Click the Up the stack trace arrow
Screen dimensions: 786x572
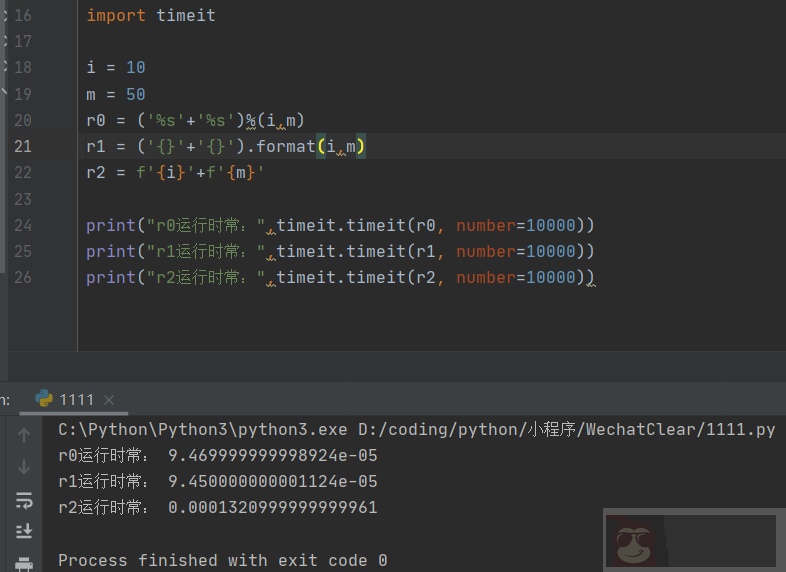(x=24, y=435)
